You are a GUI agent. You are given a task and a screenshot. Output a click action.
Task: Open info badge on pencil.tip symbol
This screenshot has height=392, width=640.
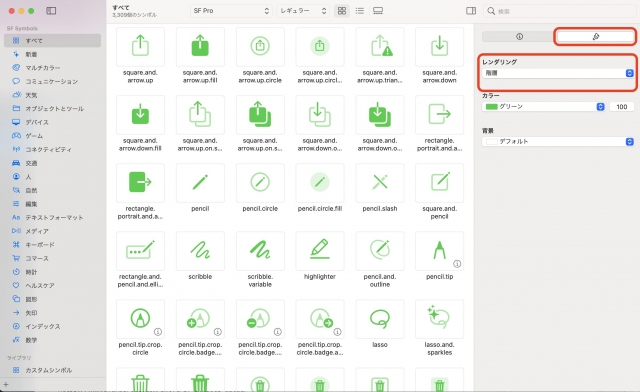(x=457, y=264)
